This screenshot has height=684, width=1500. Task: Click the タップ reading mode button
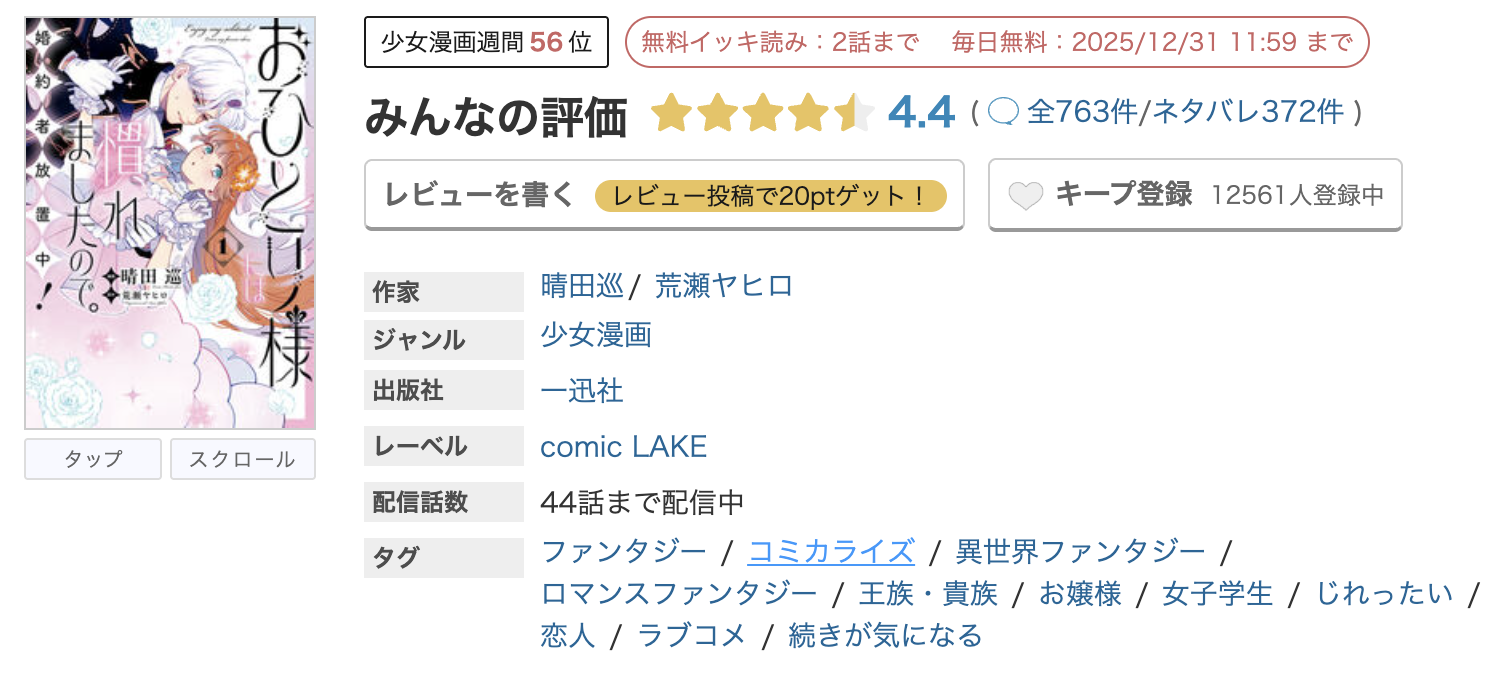point(92,458)
